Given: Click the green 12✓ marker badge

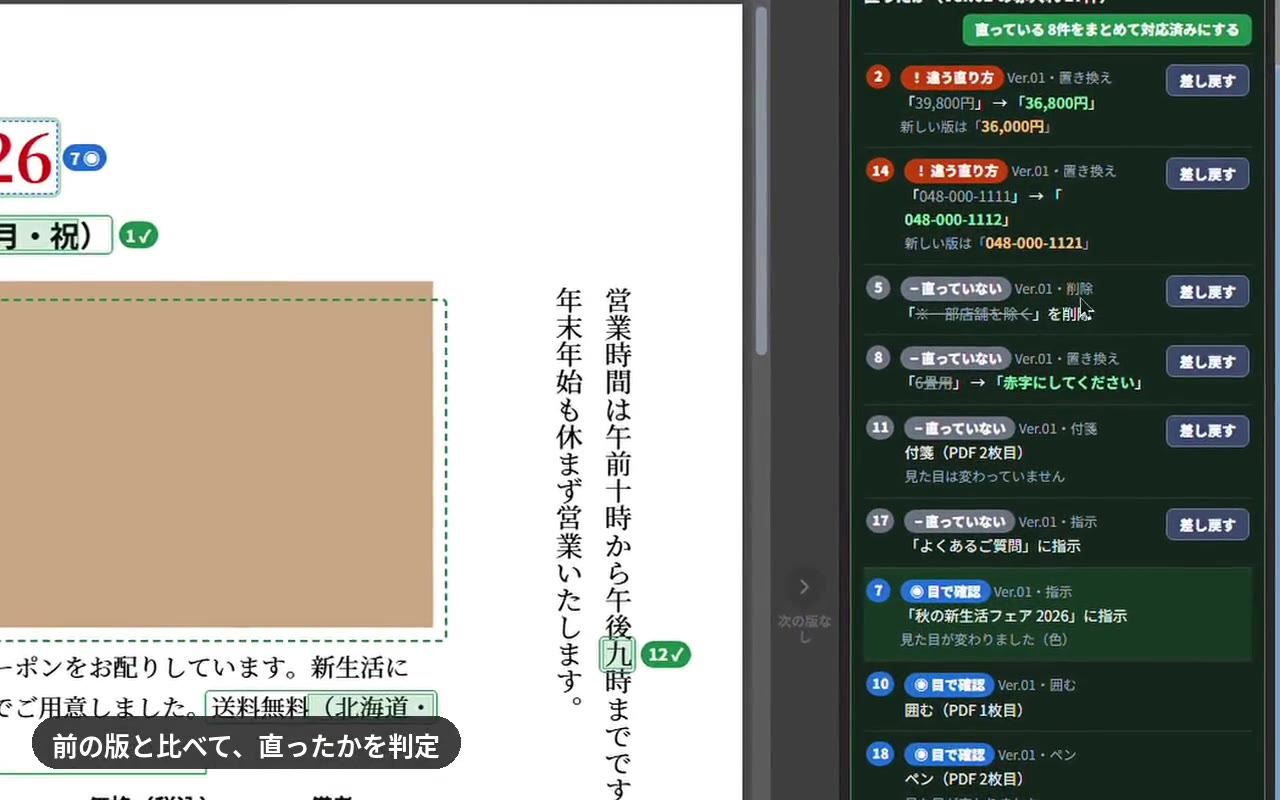Looking at the screenshot, I should point(666,655).
